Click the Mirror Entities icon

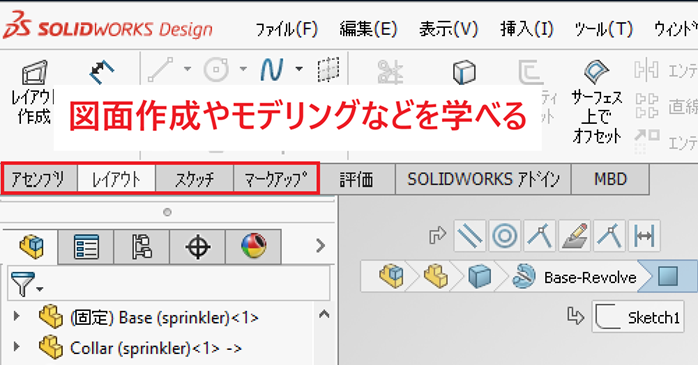(646, 70)
